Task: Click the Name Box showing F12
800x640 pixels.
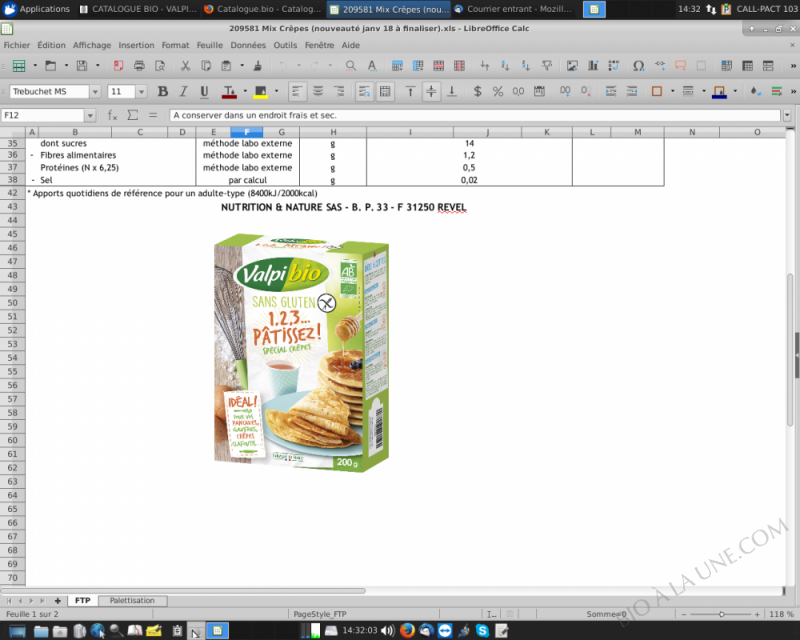Action: [43, 115]
